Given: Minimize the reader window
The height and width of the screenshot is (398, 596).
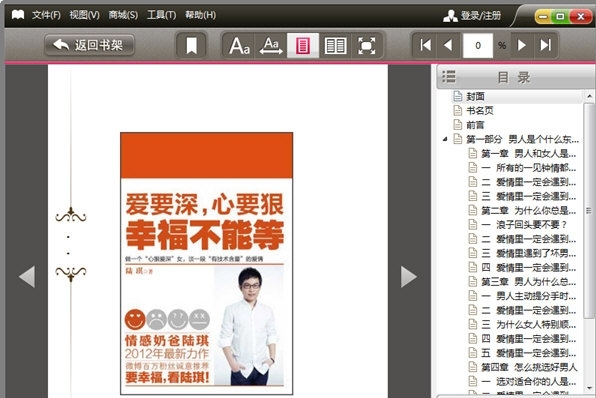Looking at the screenshot, I should (543, 16).
